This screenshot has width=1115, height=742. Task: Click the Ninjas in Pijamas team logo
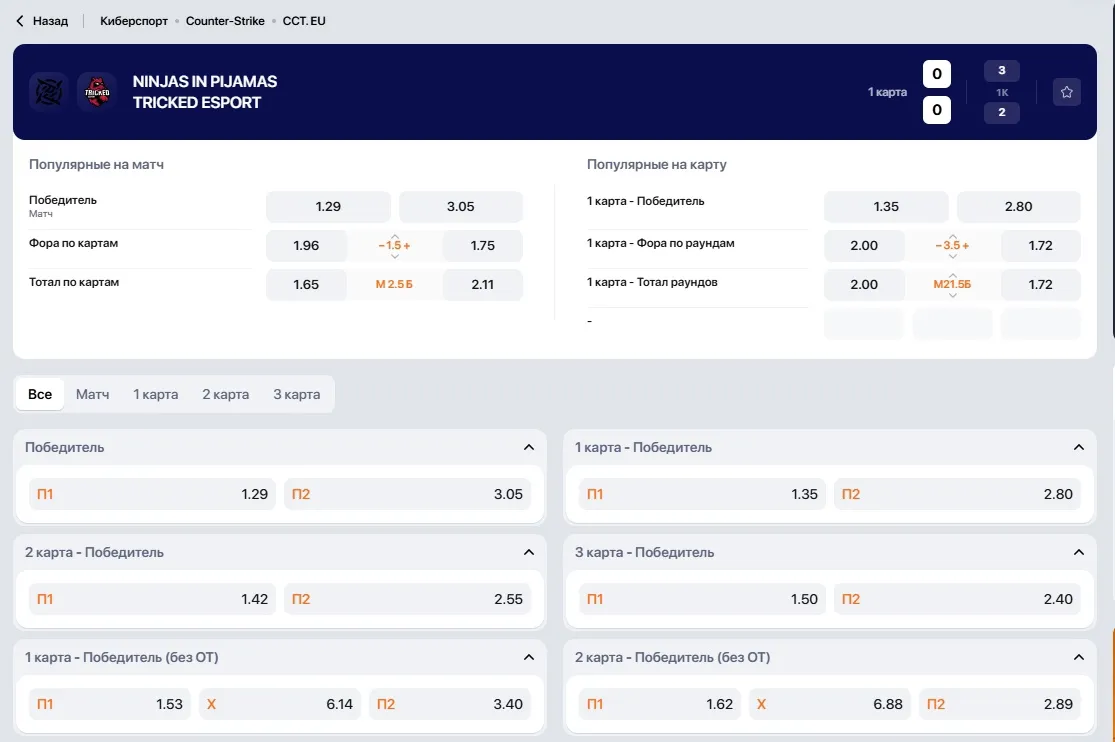(48, 92)
